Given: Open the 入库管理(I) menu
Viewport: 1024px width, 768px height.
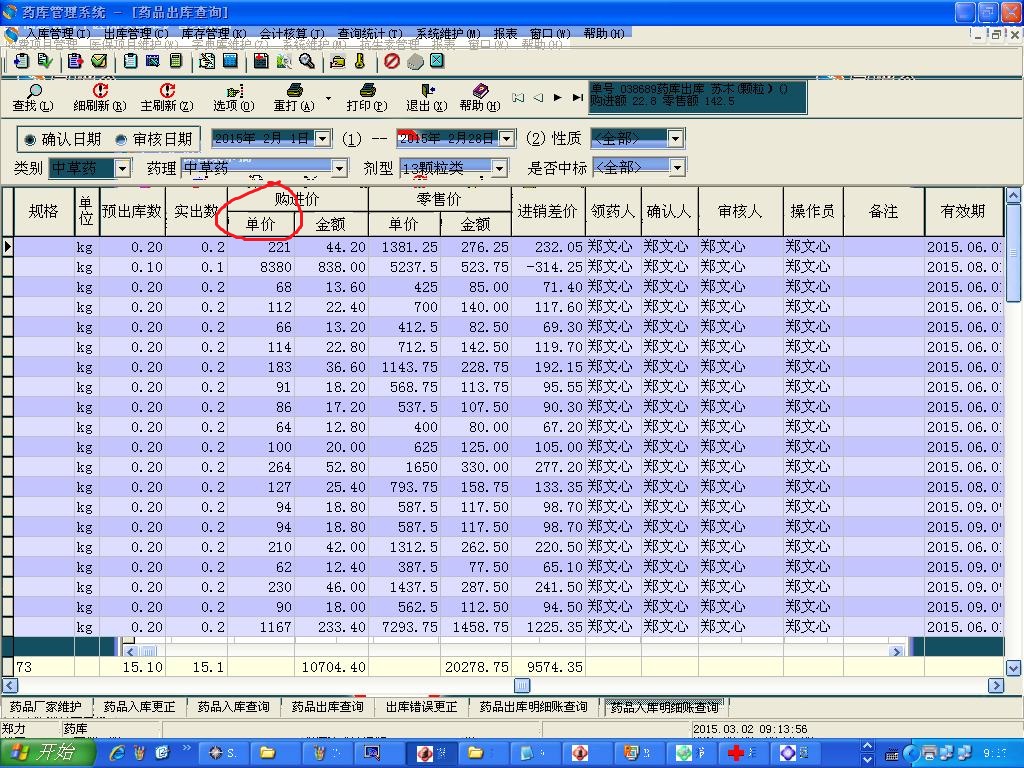Looking at the screenshot, I should 59,33.
